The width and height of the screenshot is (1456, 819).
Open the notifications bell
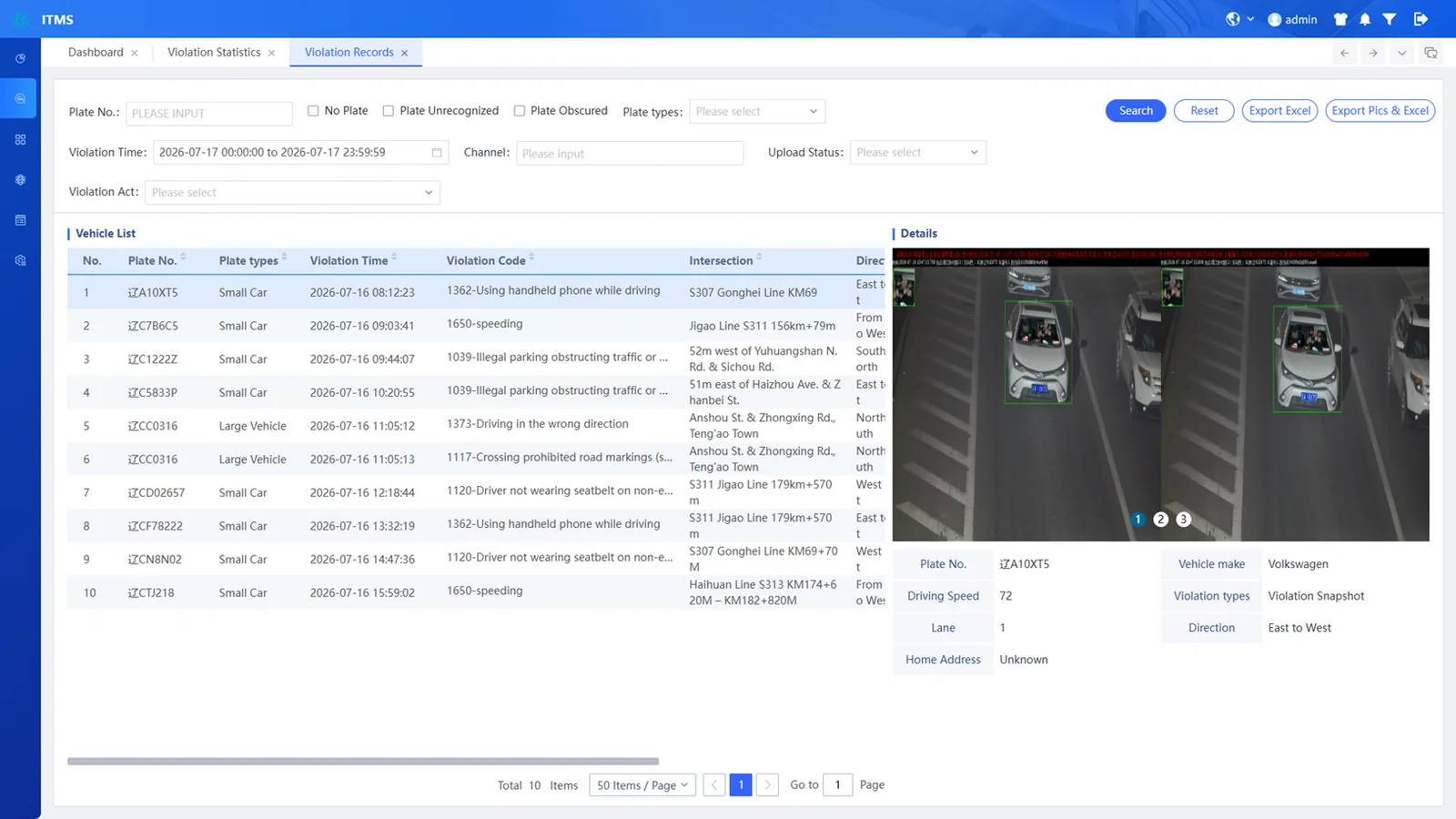[1365, 19]
